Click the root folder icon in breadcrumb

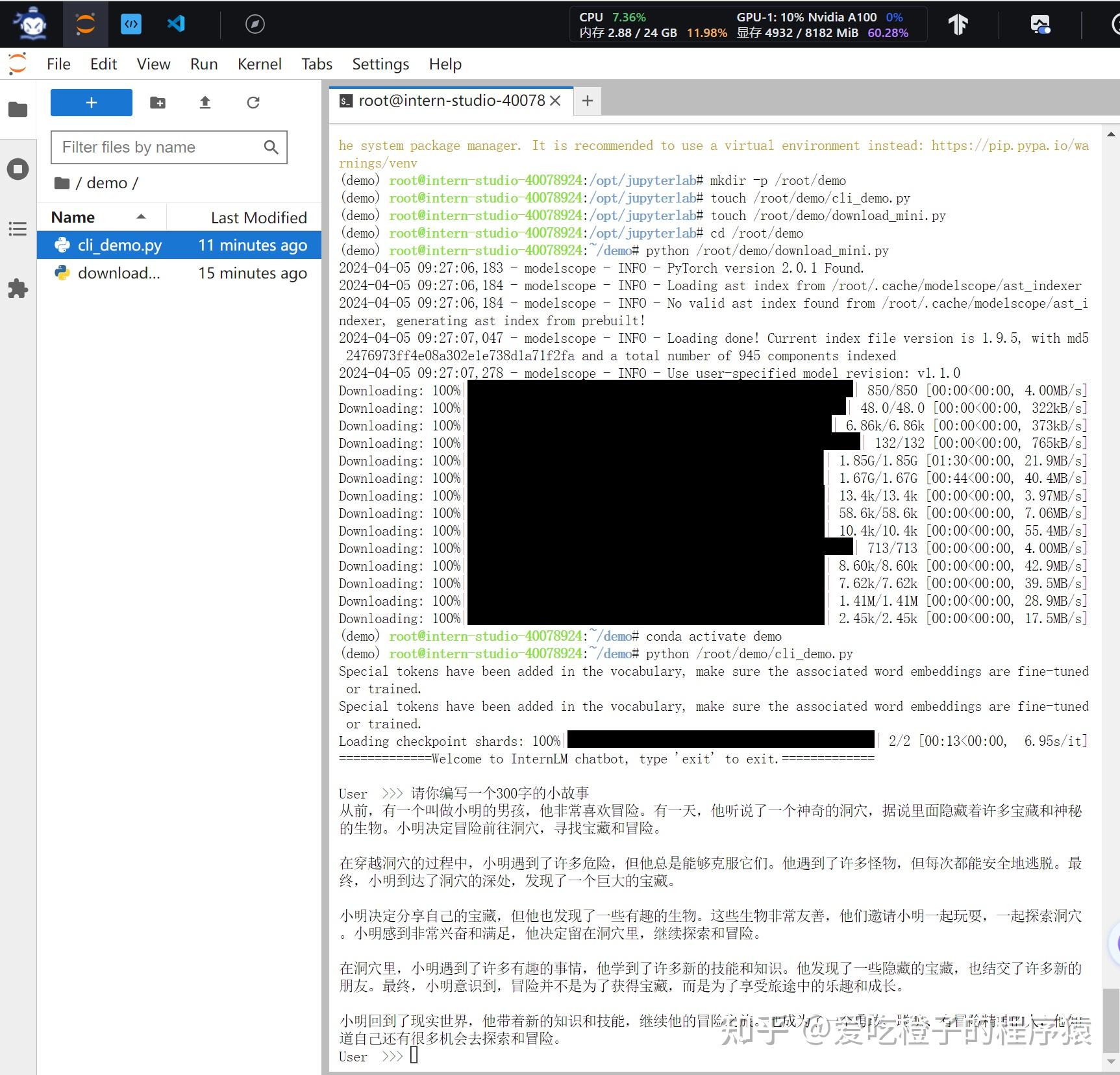[62, 183]
